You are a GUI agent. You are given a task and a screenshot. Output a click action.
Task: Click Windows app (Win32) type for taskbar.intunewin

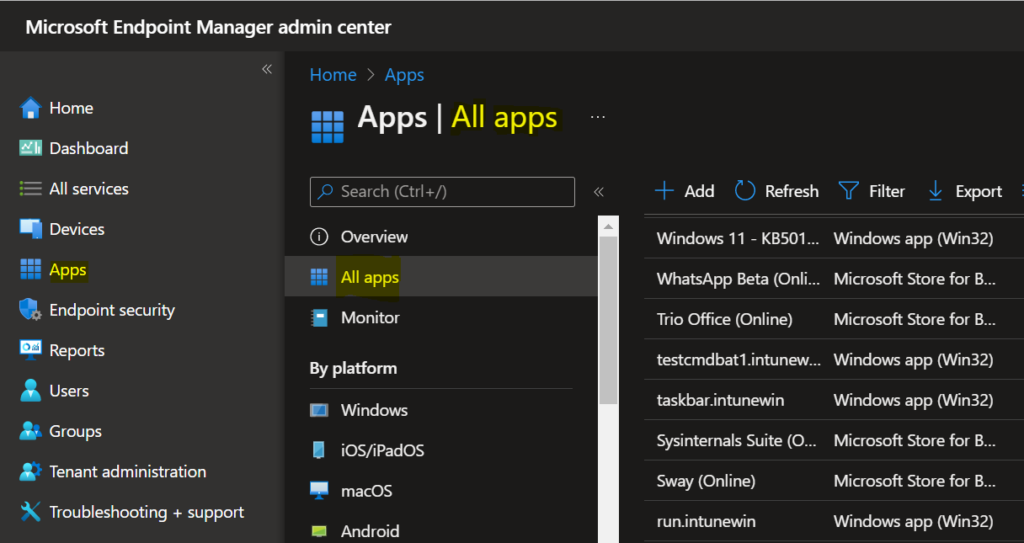click(x=913, y=400)
